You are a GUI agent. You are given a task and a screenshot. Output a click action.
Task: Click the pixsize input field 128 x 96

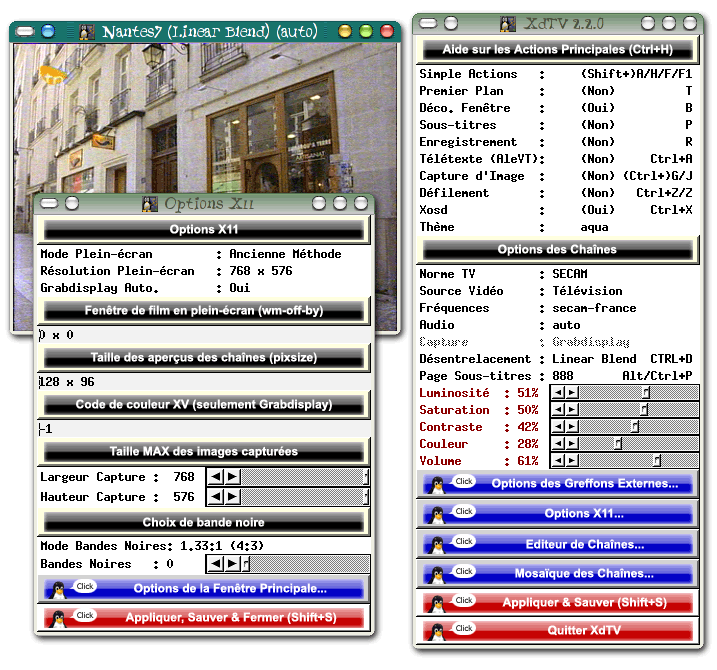point(204,382)
